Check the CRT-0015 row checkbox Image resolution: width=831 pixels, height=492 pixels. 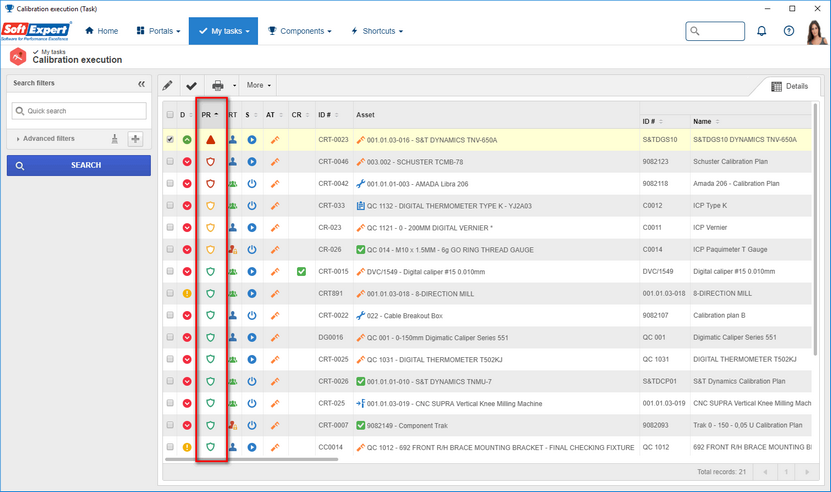click(x=170, y=271)
